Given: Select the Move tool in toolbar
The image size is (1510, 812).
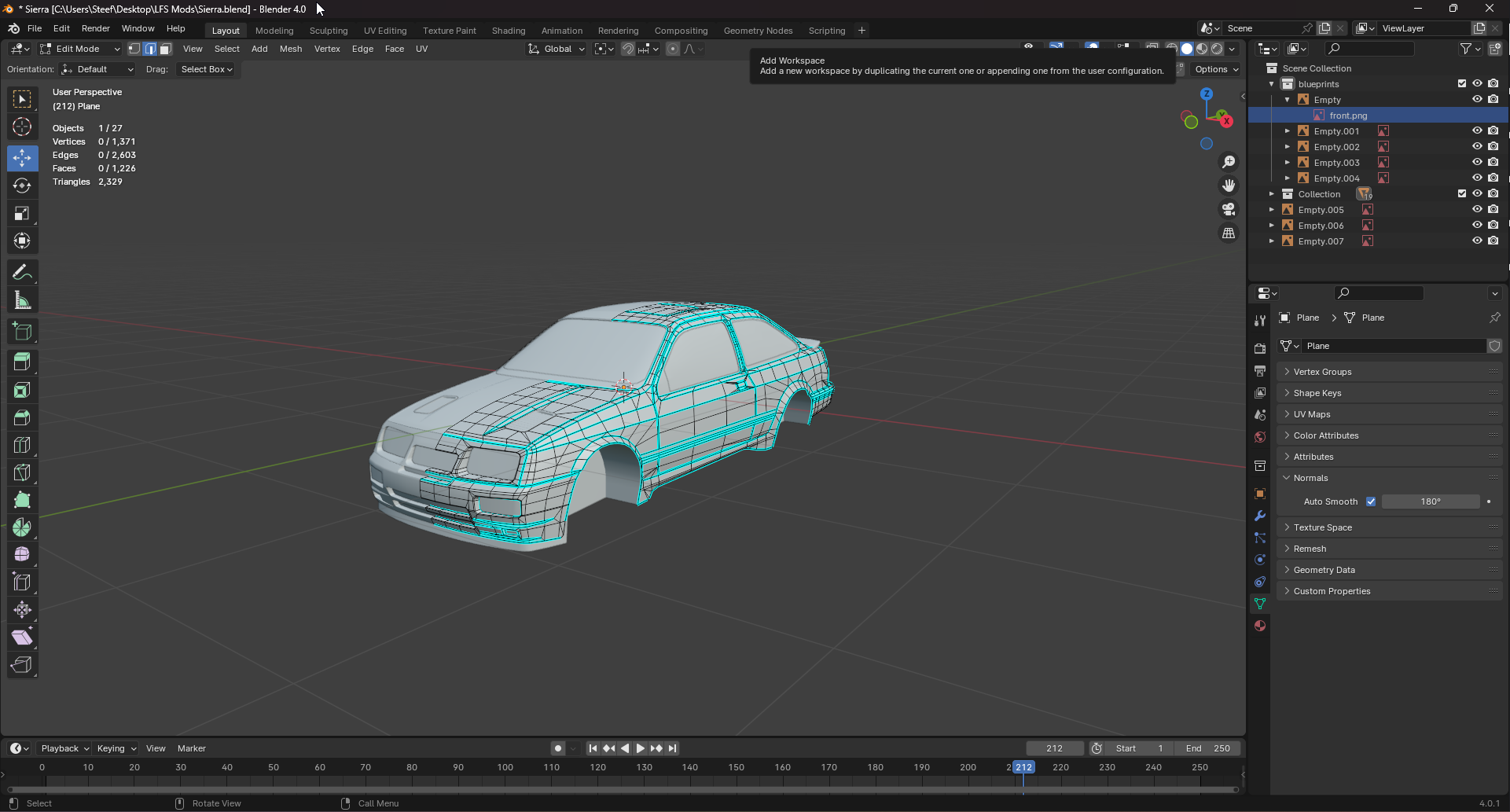Looking at the screenshot, I should pos(22,158).
